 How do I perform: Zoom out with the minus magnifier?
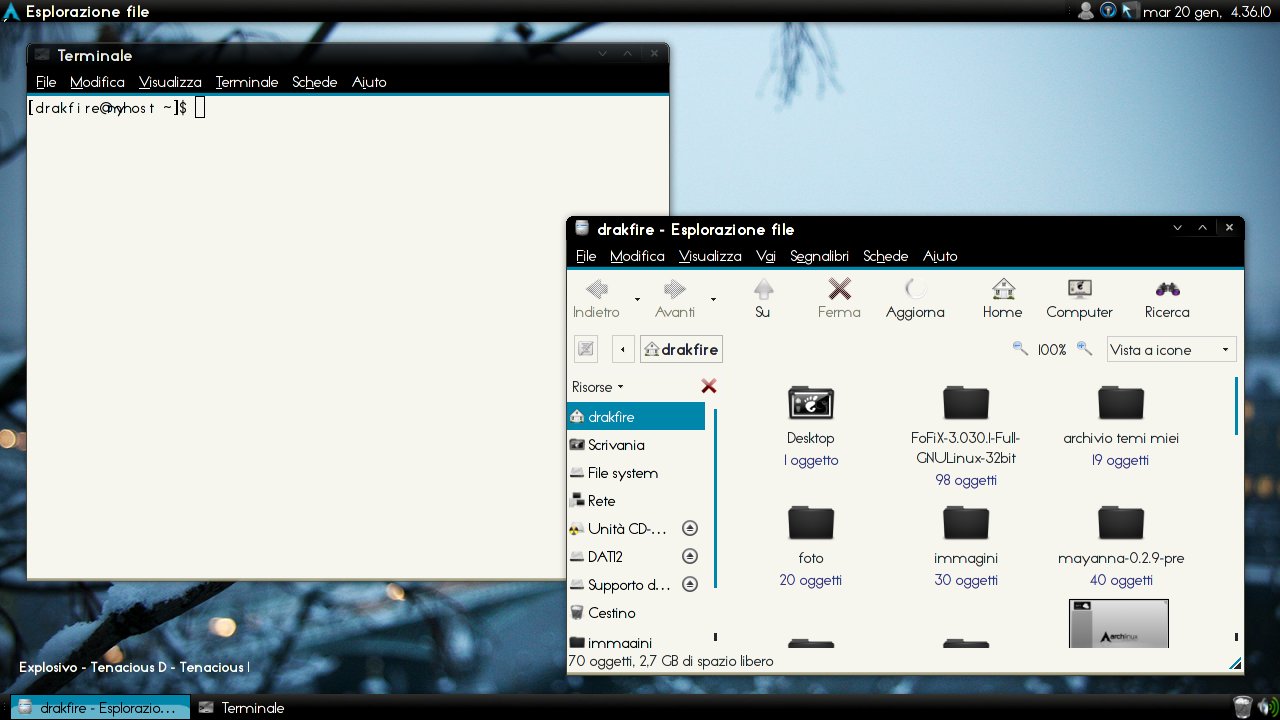click(x=1020, y=348)
